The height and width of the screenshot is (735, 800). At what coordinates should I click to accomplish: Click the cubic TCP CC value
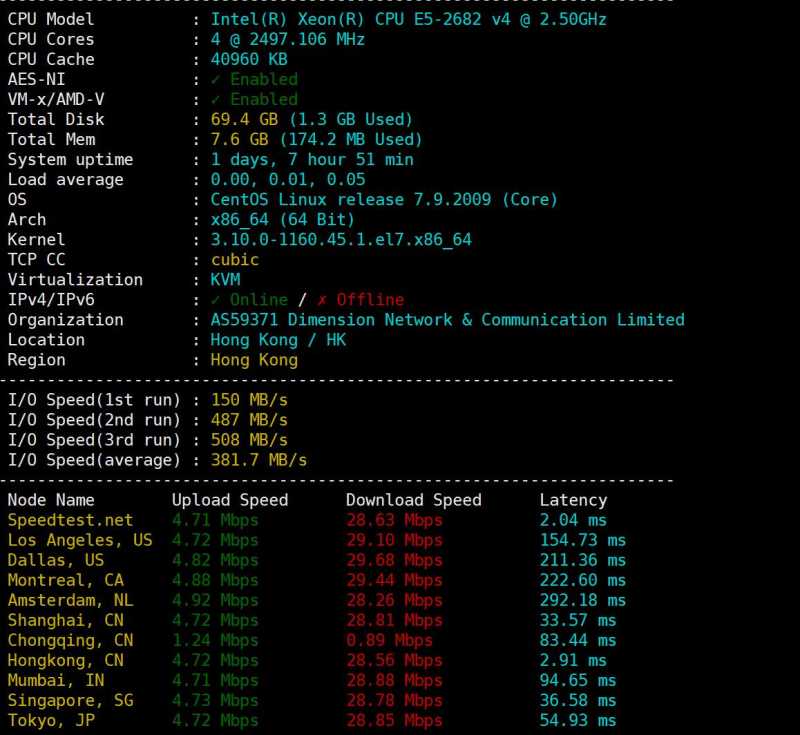pyautogui.click(x=234, y=259)
